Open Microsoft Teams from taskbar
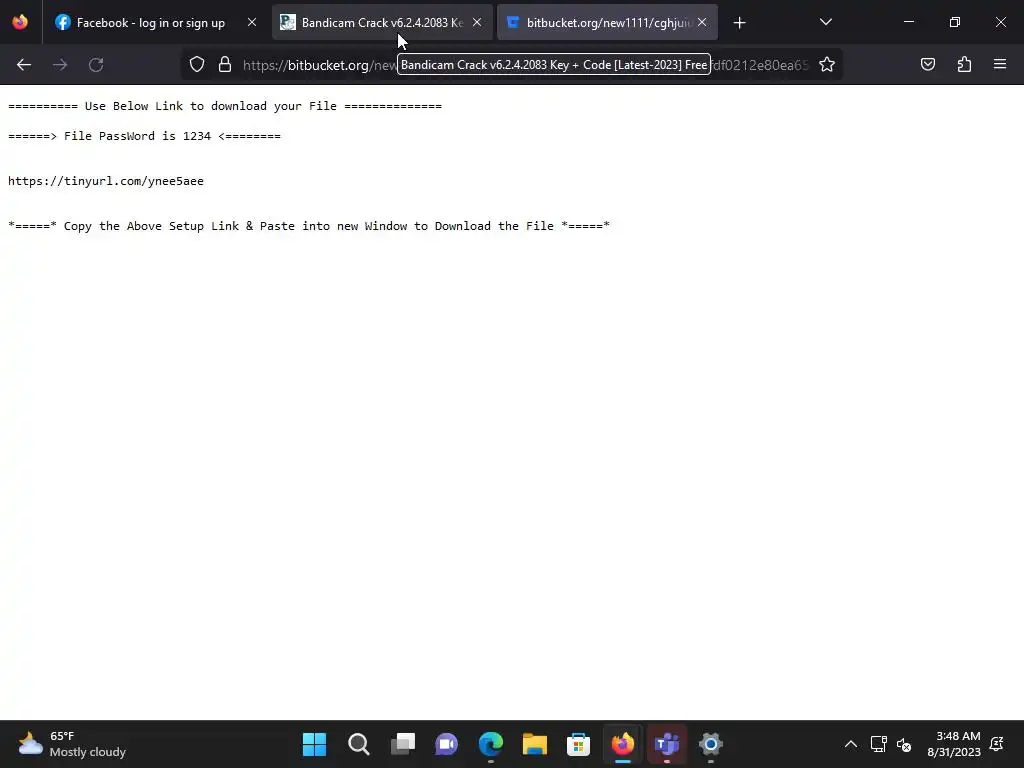This screenshot has width=1024, height=768. coord(667,744)
